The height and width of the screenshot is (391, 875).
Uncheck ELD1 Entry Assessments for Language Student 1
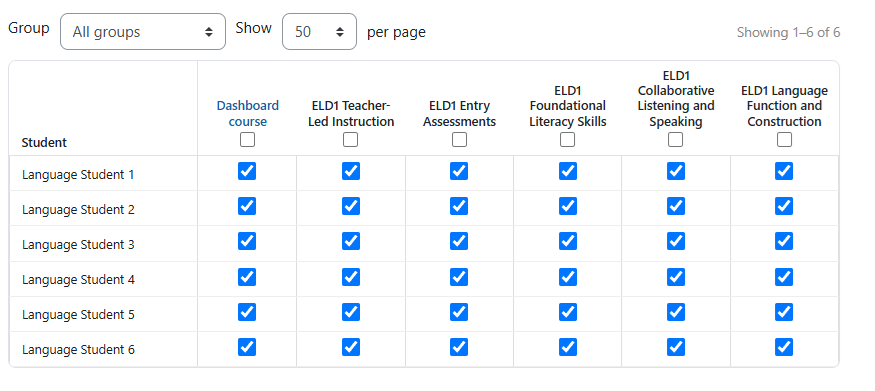tap(459, 171)
